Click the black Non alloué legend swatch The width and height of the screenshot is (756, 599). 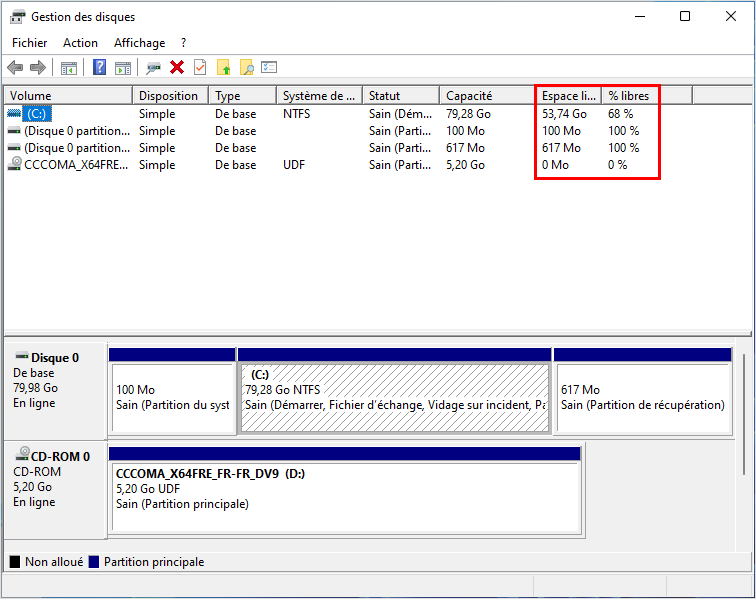(15, 562)
